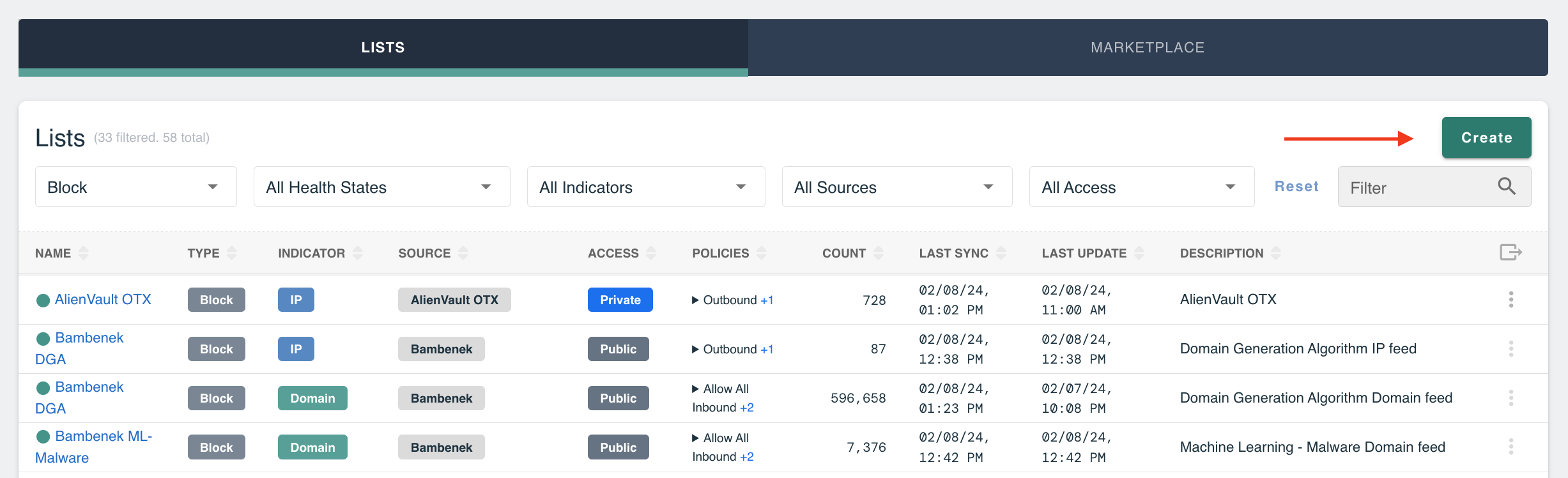Open the AlienVault OTX list link

coord(103,299)
